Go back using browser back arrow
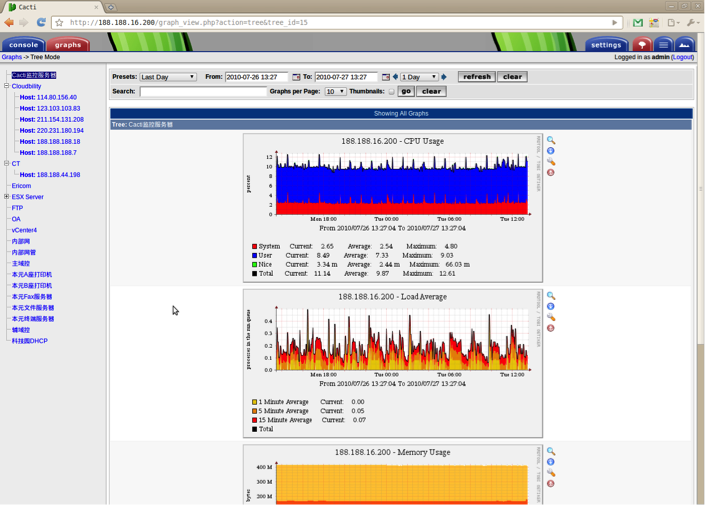The height and width of the screenshot is (505, 705). 9,22
